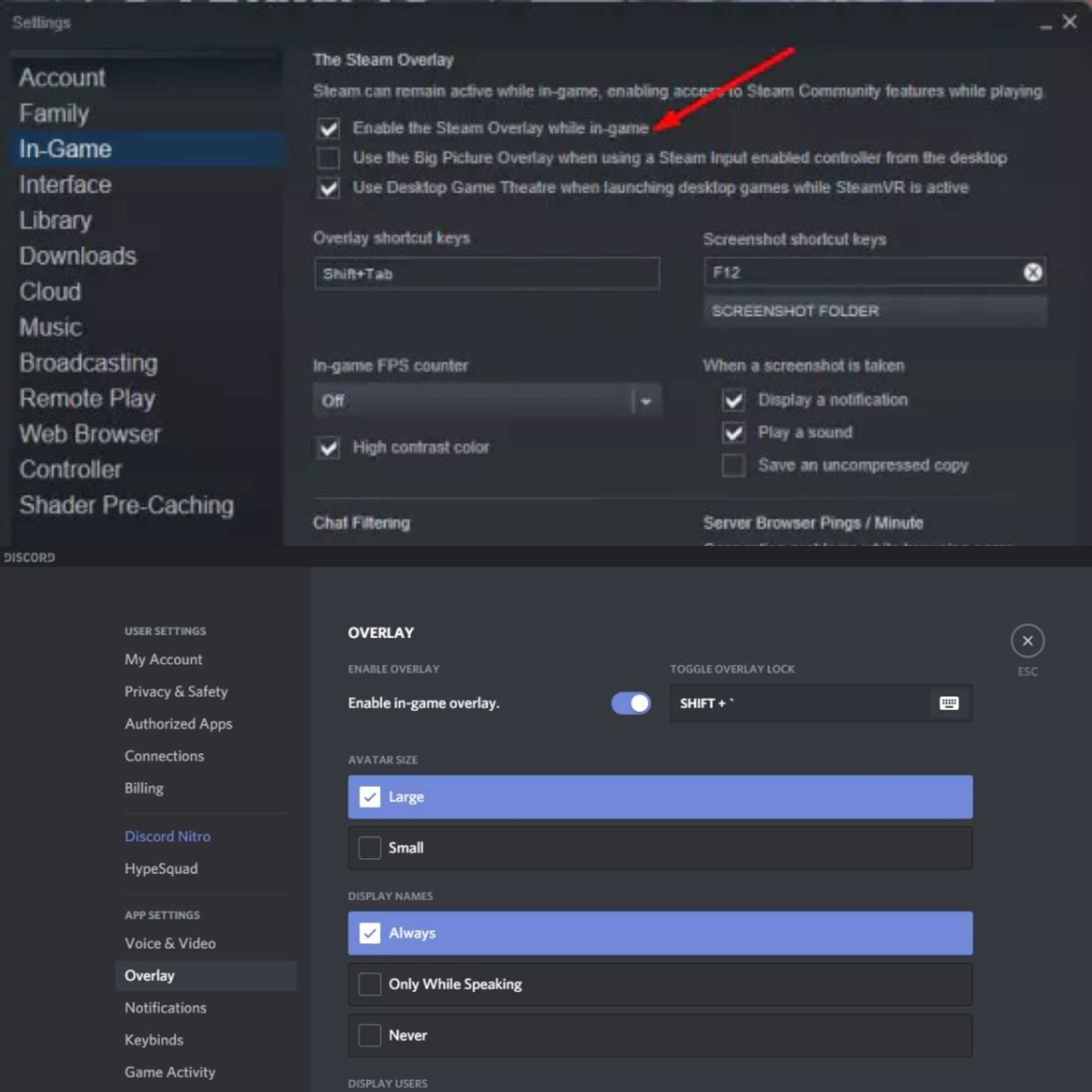Select Large avatar size
The image size is (1092, 1092).
(660, 797)
